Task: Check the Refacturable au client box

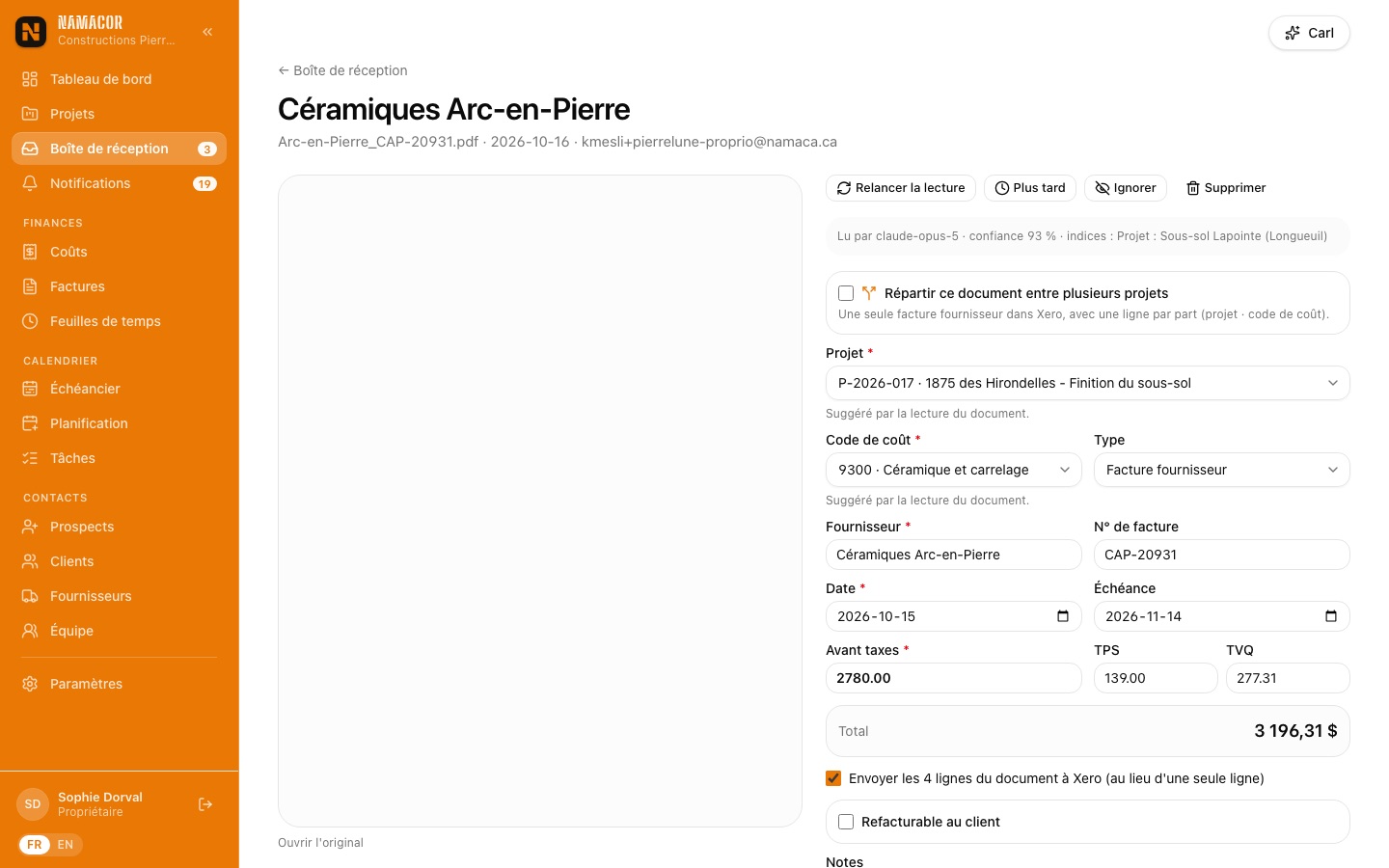Action: click(846, 822)
